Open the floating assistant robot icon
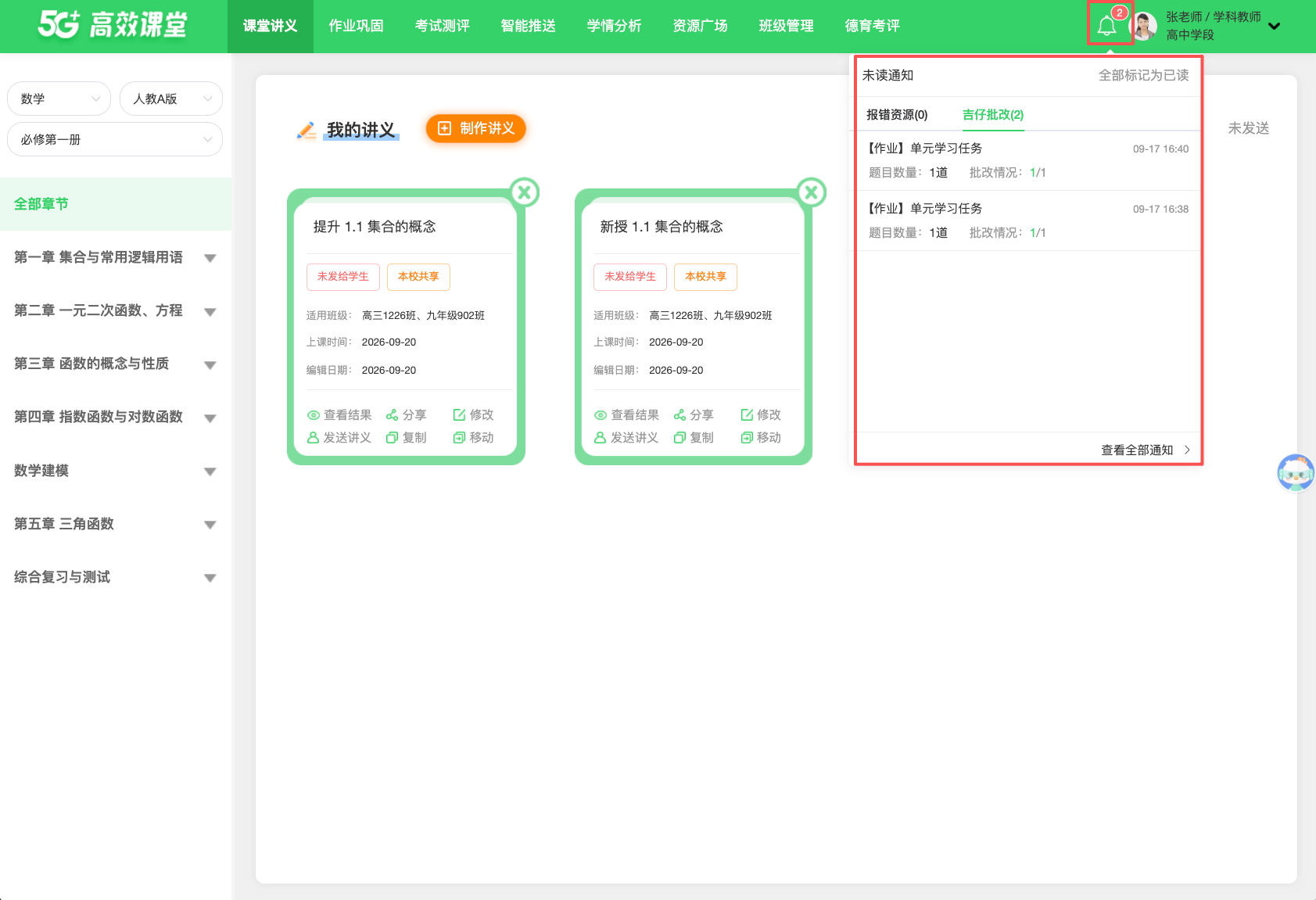 1296,473
